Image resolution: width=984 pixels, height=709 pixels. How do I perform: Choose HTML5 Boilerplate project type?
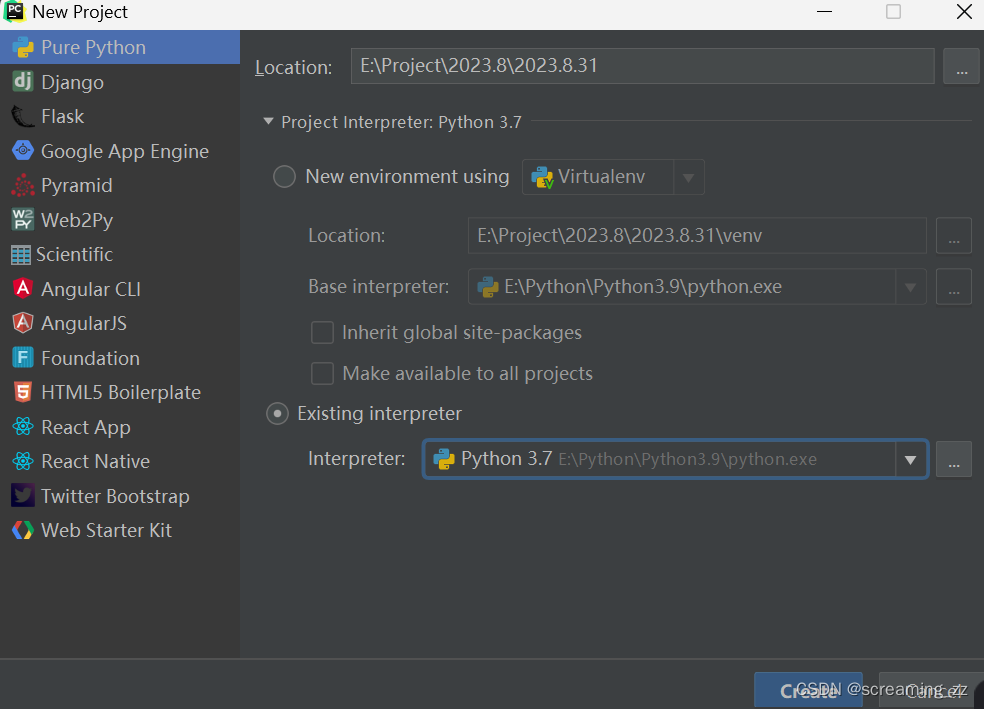point(120,392)
